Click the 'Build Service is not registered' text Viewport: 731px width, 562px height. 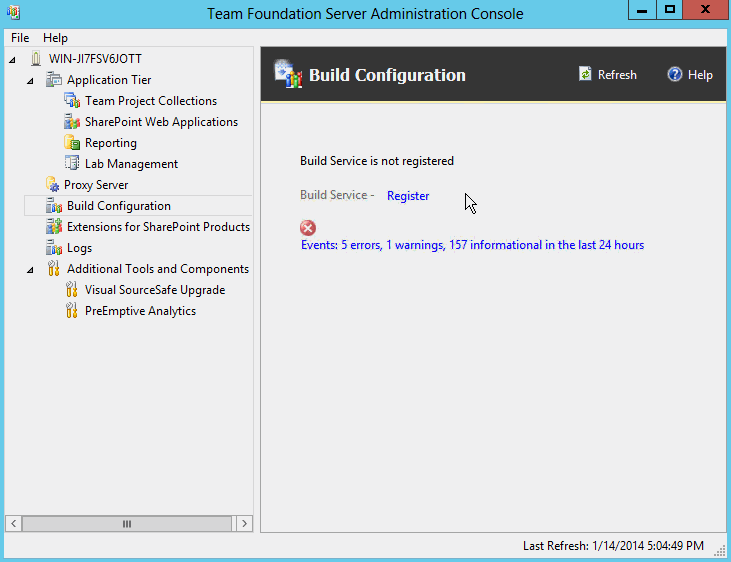(377, 161)
